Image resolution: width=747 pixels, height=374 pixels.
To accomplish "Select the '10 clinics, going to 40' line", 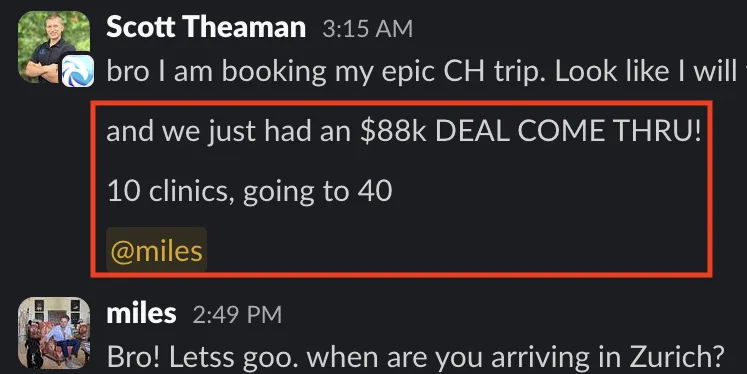I will tap(250, 191).
